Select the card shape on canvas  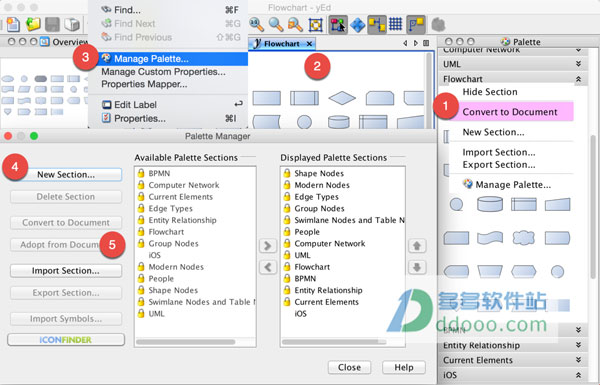pyautogui.click(x=380, y=98)
